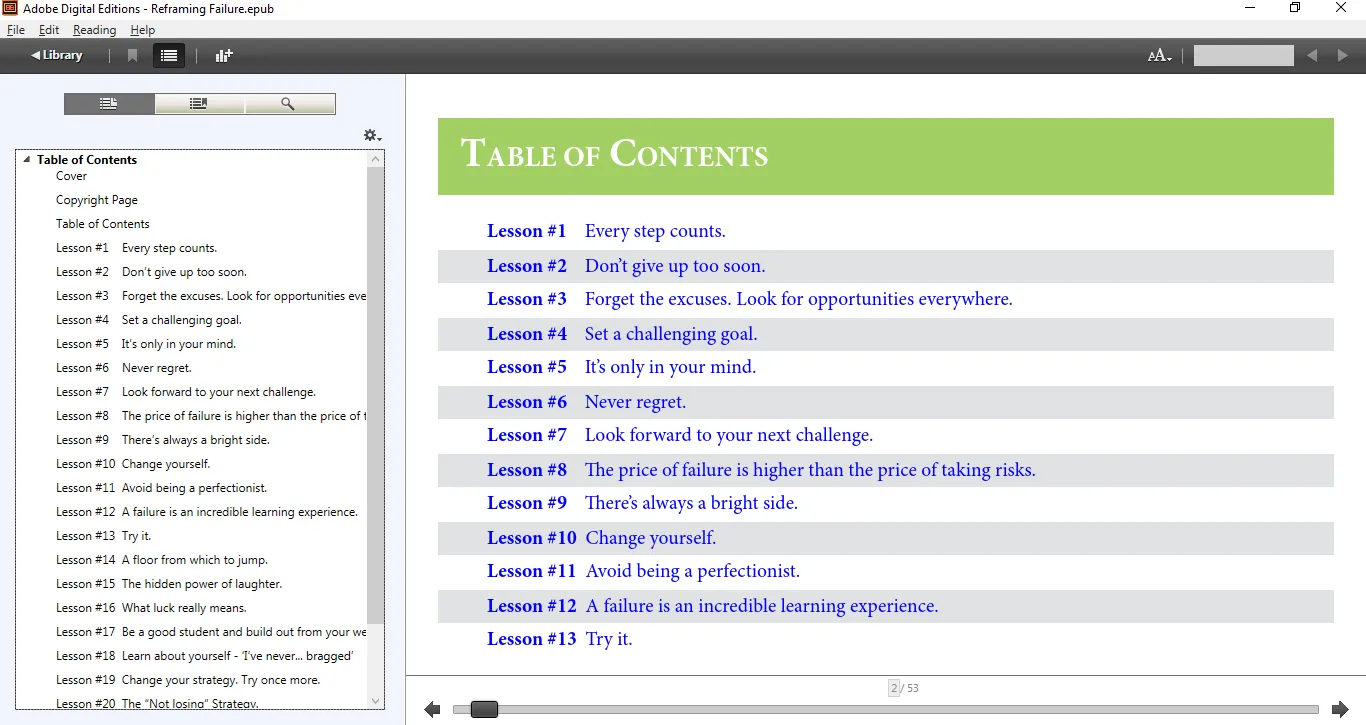Switch to Search panel tab
The image size is (1366, 725).
pos(289,104)
